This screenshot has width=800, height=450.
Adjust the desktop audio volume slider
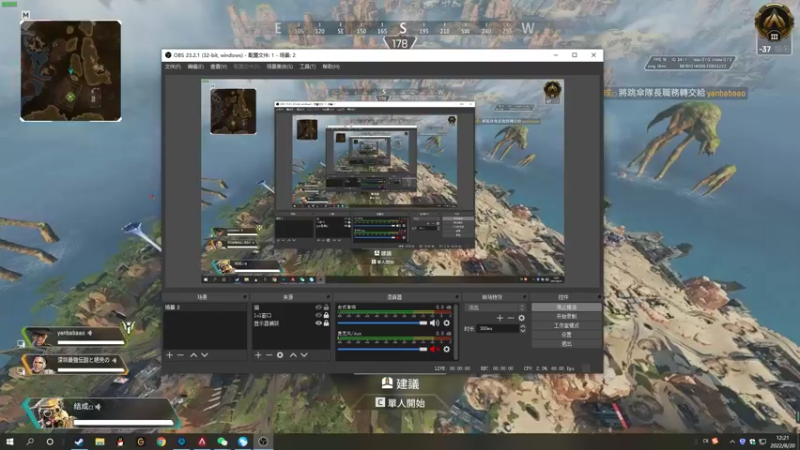[x=382, y=323]
